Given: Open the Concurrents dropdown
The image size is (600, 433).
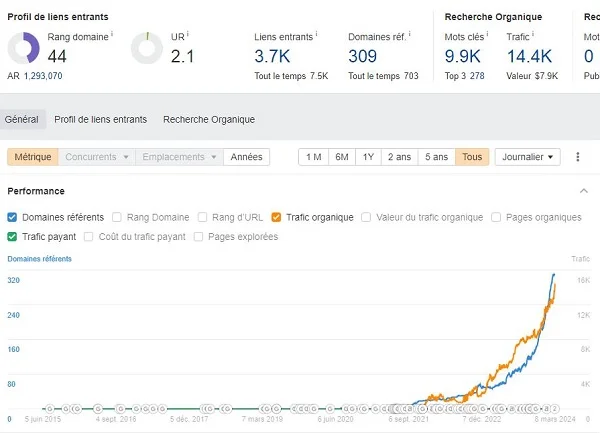Looking at the screenshot, I should (97, 157).
